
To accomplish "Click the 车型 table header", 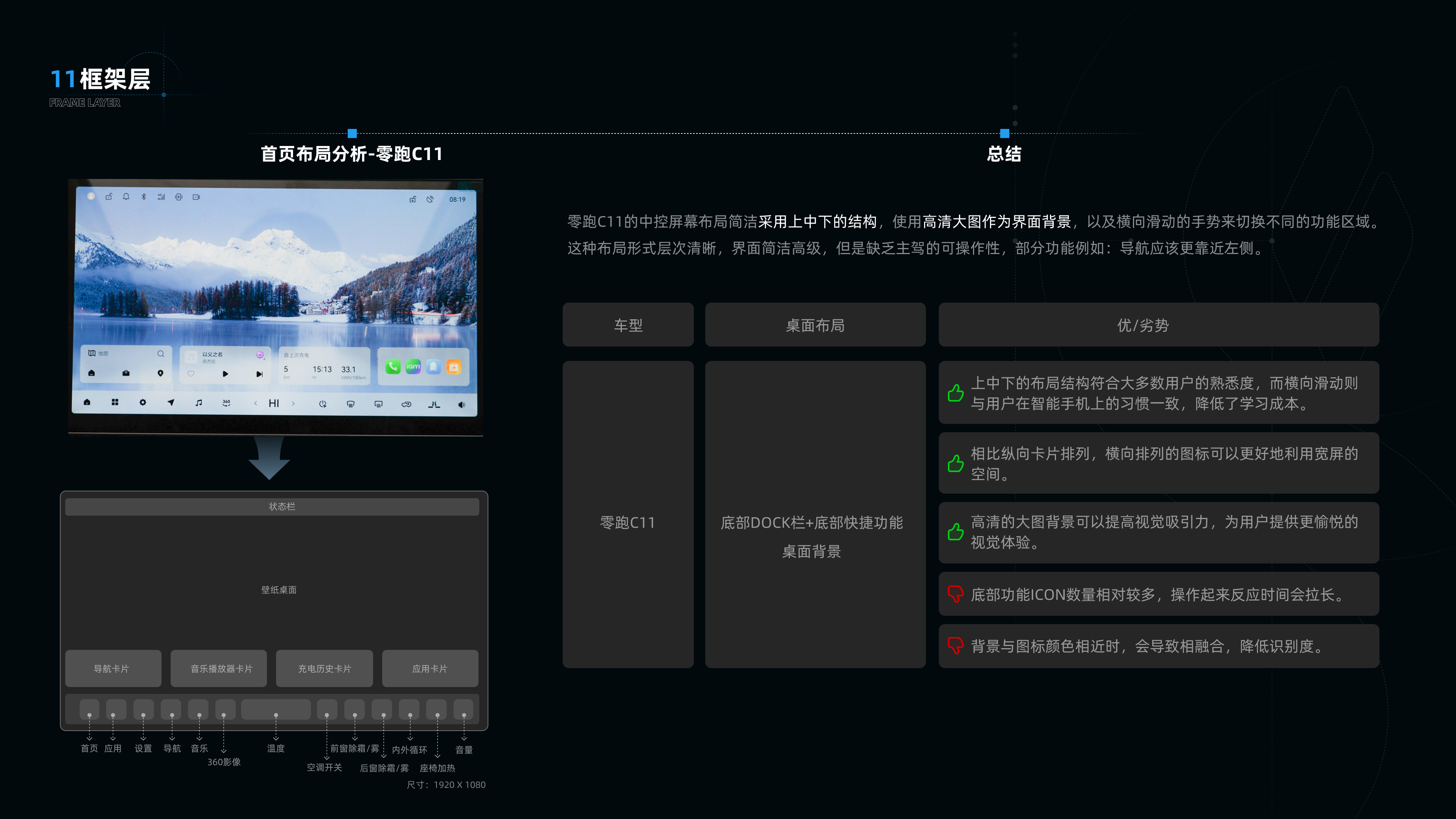I will pyautogui.click(x=628, y=325).
